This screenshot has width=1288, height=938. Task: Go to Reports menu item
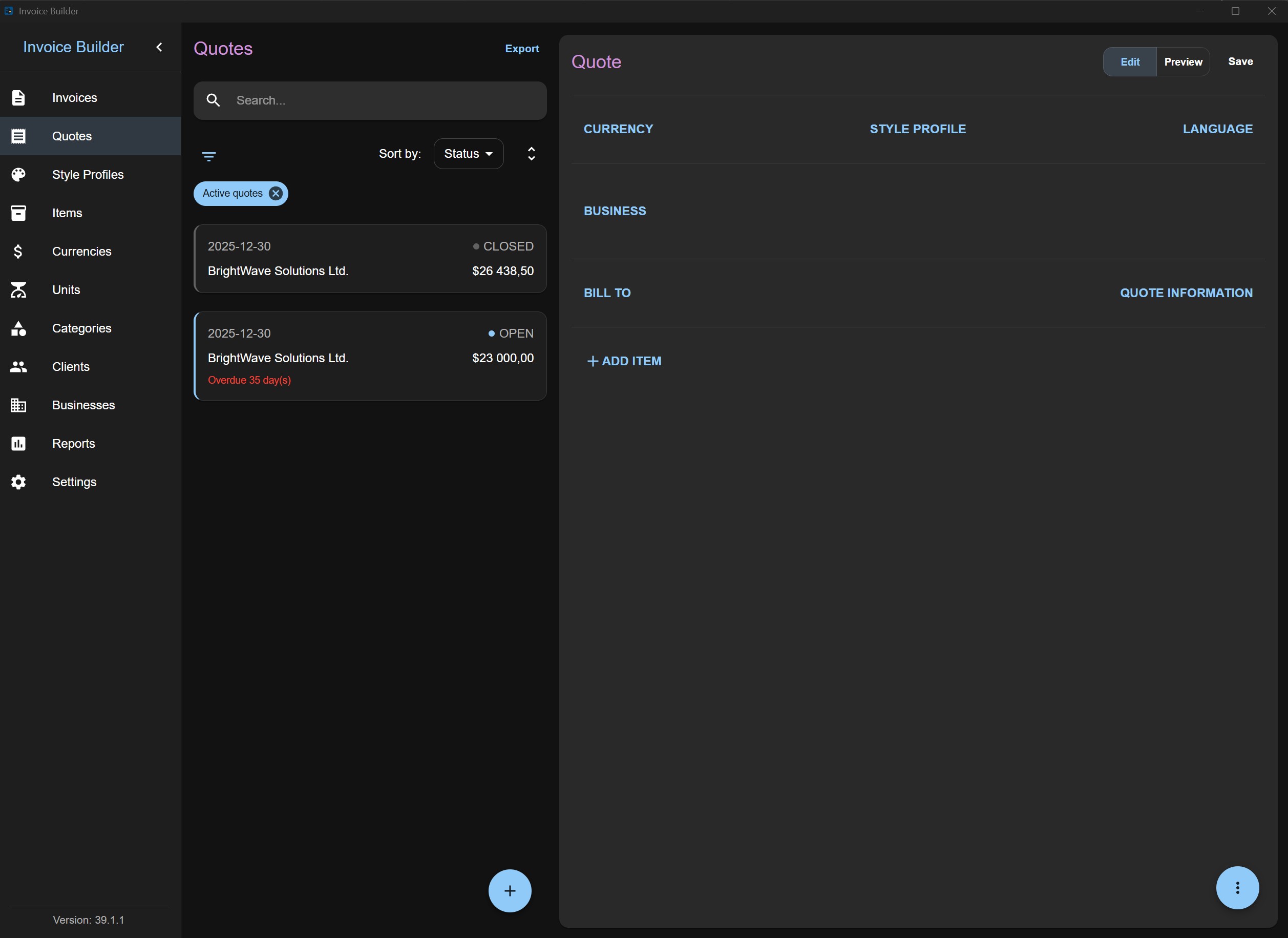tap(91, 444)
